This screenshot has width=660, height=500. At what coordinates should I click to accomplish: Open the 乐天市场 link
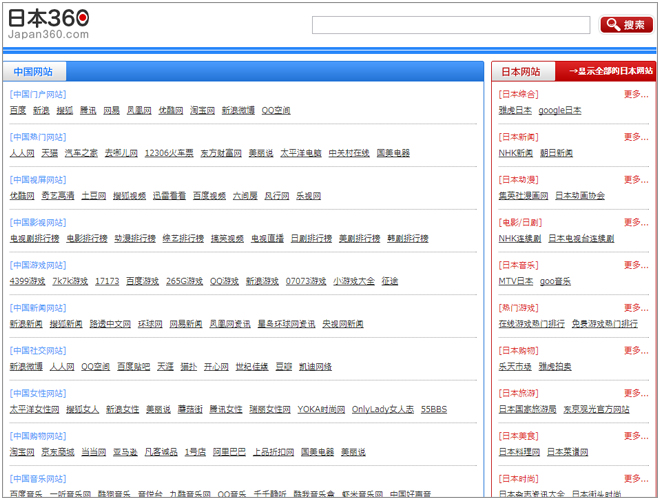coord(515,367)
